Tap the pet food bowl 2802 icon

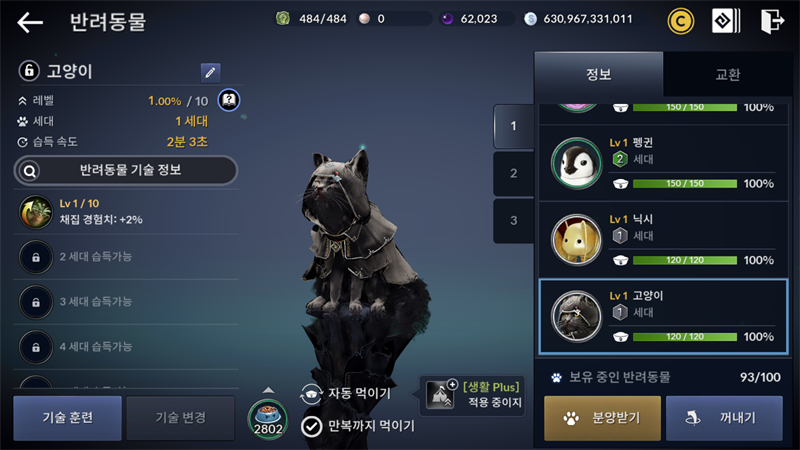tap(268, 419)
